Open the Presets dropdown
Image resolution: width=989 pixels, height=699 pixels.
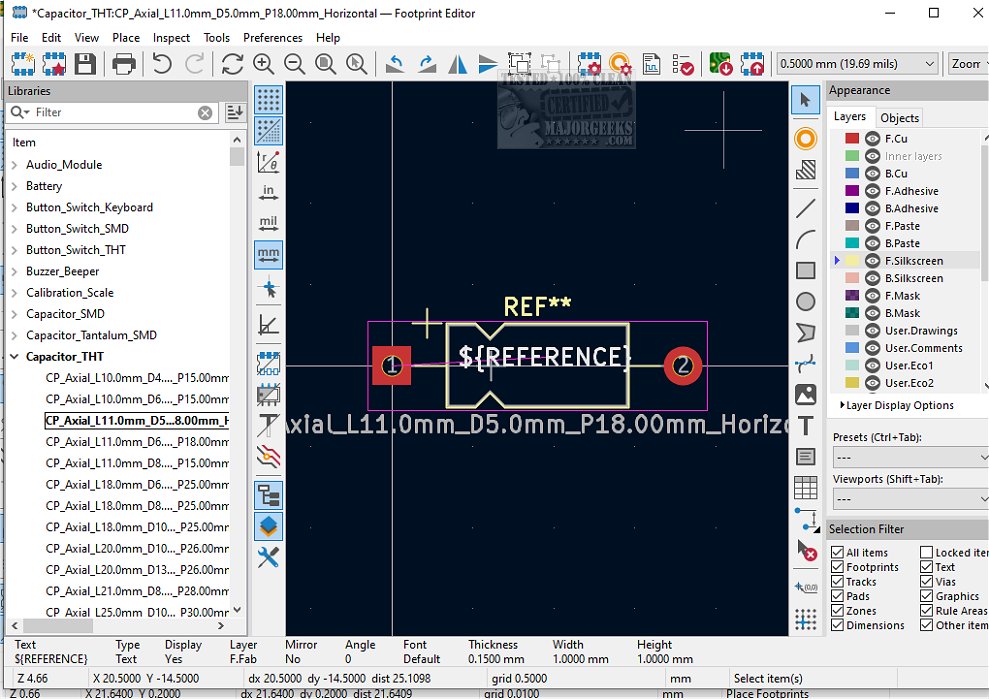click(910, 457)
